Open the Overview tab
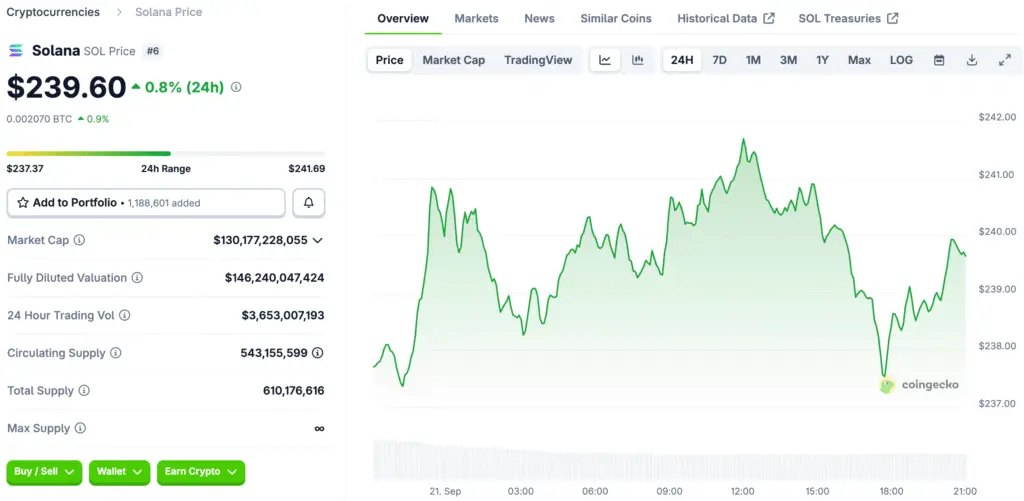 coord(403,18)
